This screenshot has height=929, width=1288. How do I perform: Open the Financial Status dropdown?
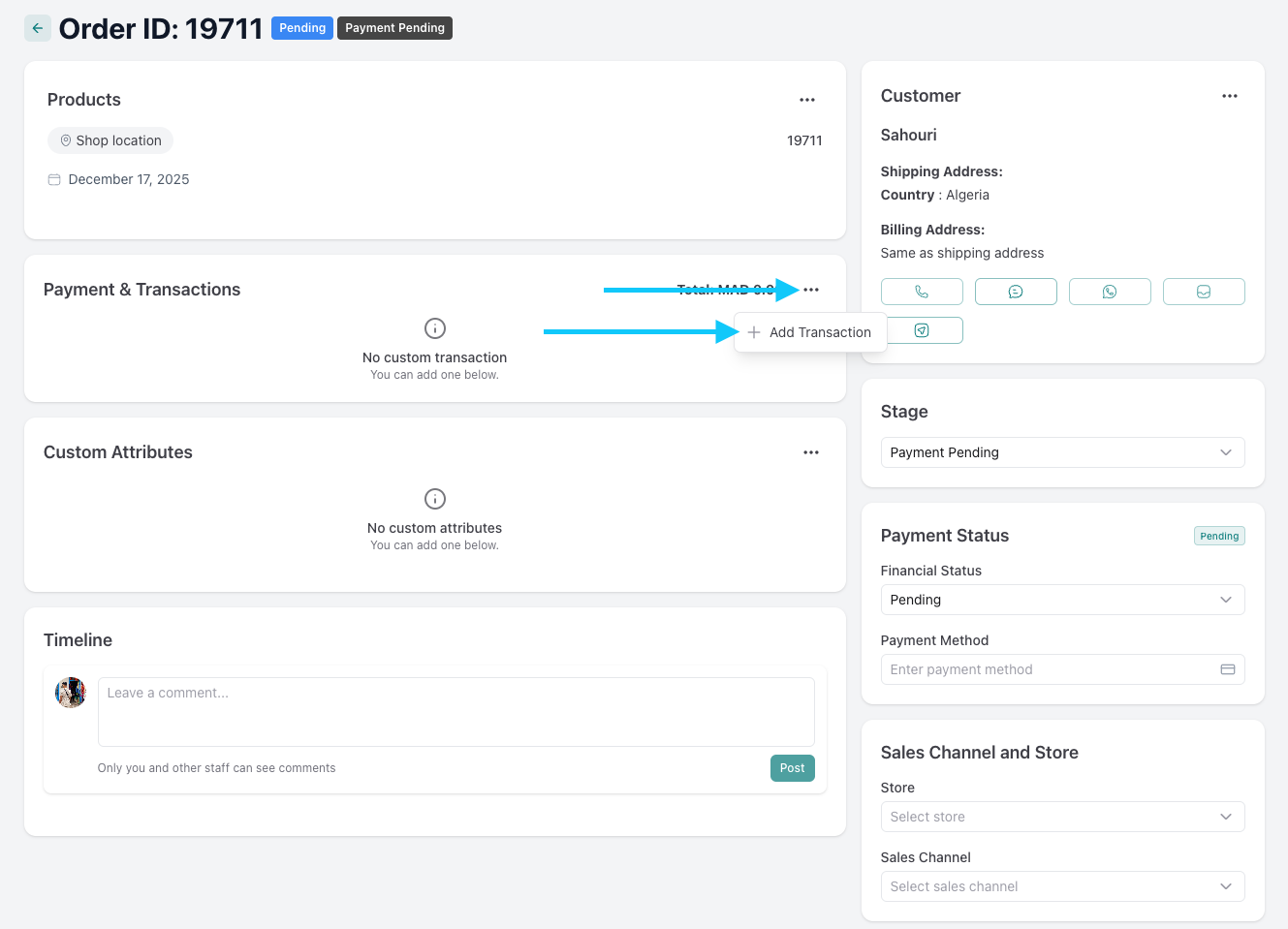(1061, 600)
